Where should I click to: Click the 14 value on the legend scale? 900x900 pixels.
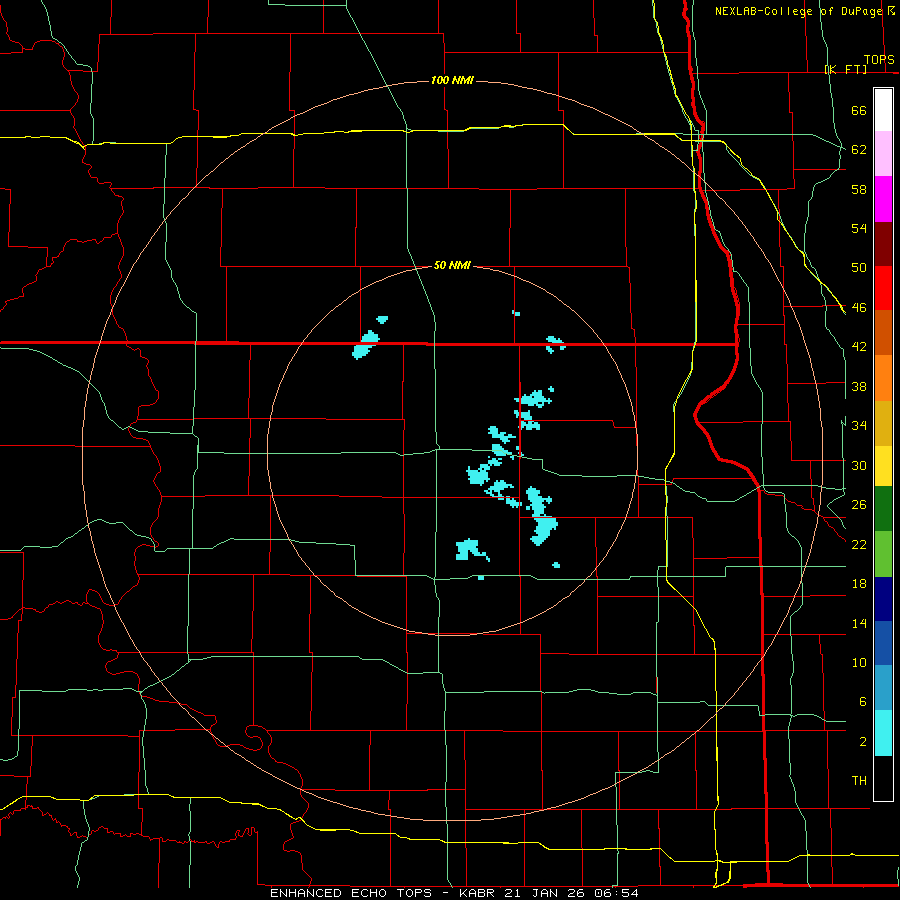point(859,623)
